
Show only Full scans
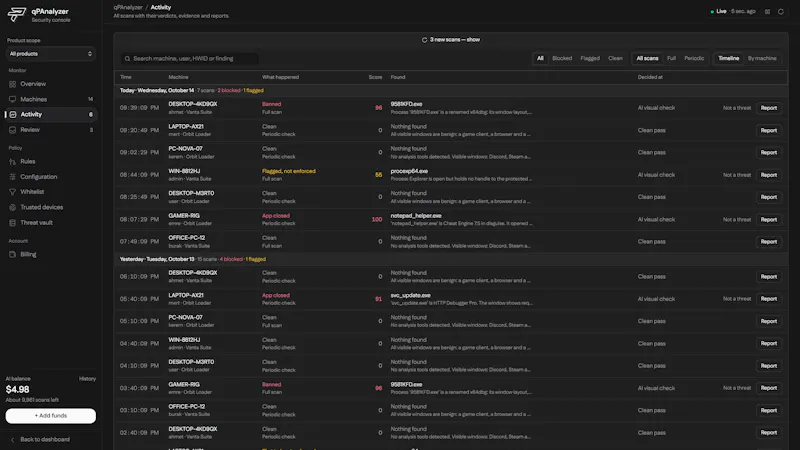(x=671, y=58)
